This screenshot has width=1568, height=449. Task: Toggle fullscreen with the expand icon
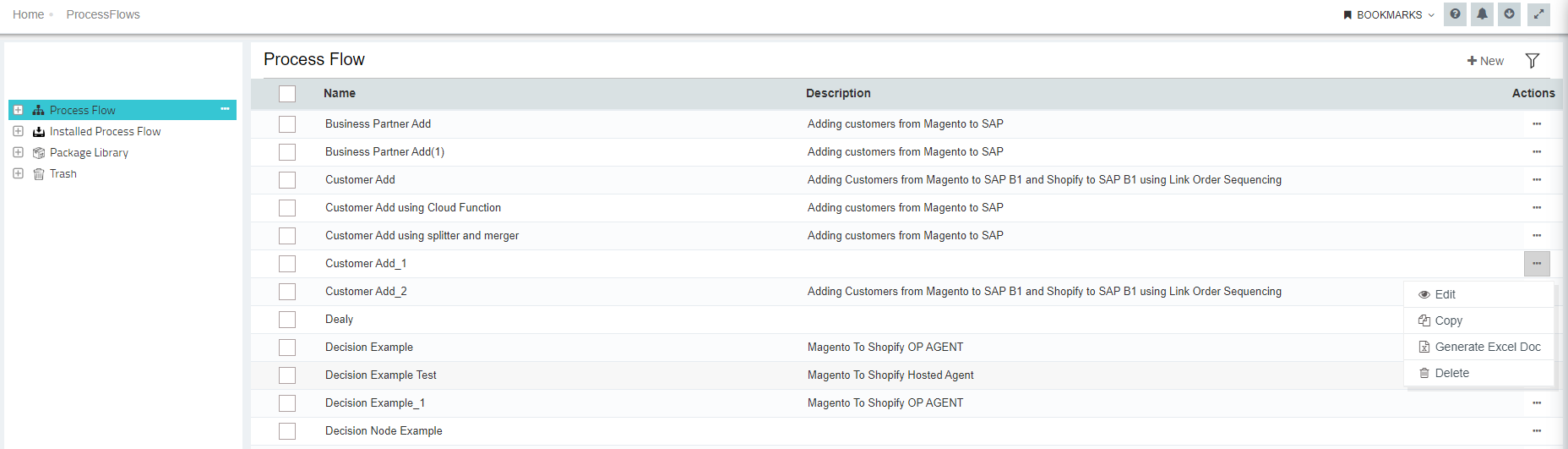(x=1538, y=14)
